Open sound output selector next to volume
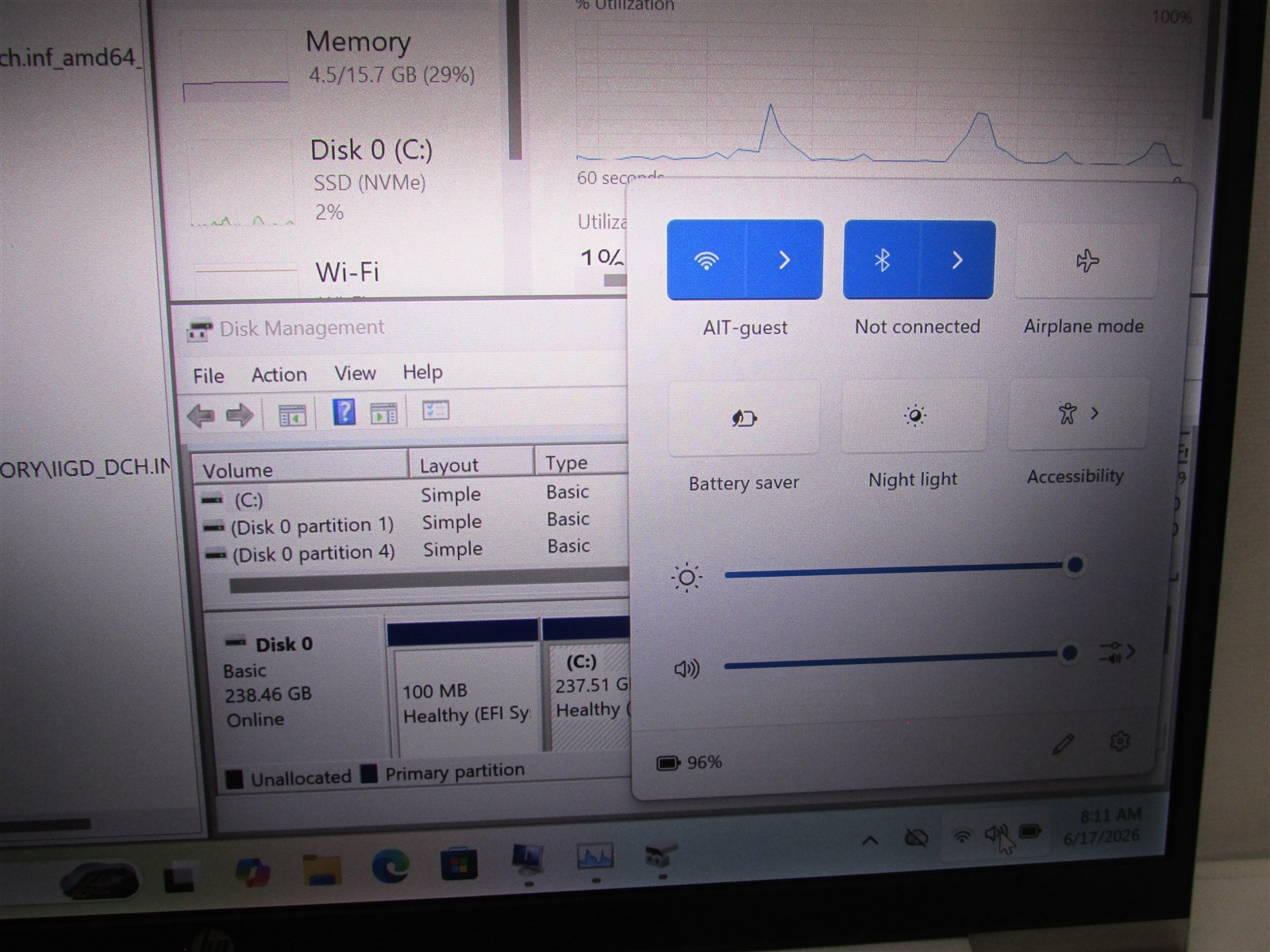1270x952 pixels. 1117,652
